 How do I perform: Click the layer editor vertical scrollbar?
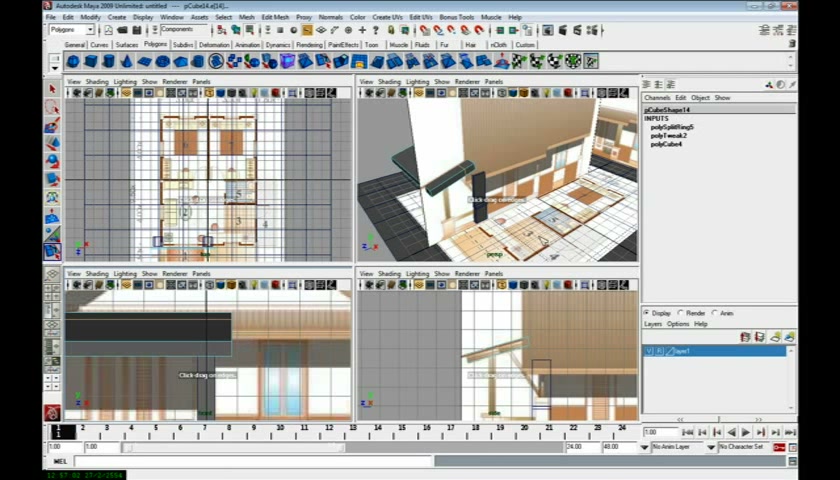[791, 379]
